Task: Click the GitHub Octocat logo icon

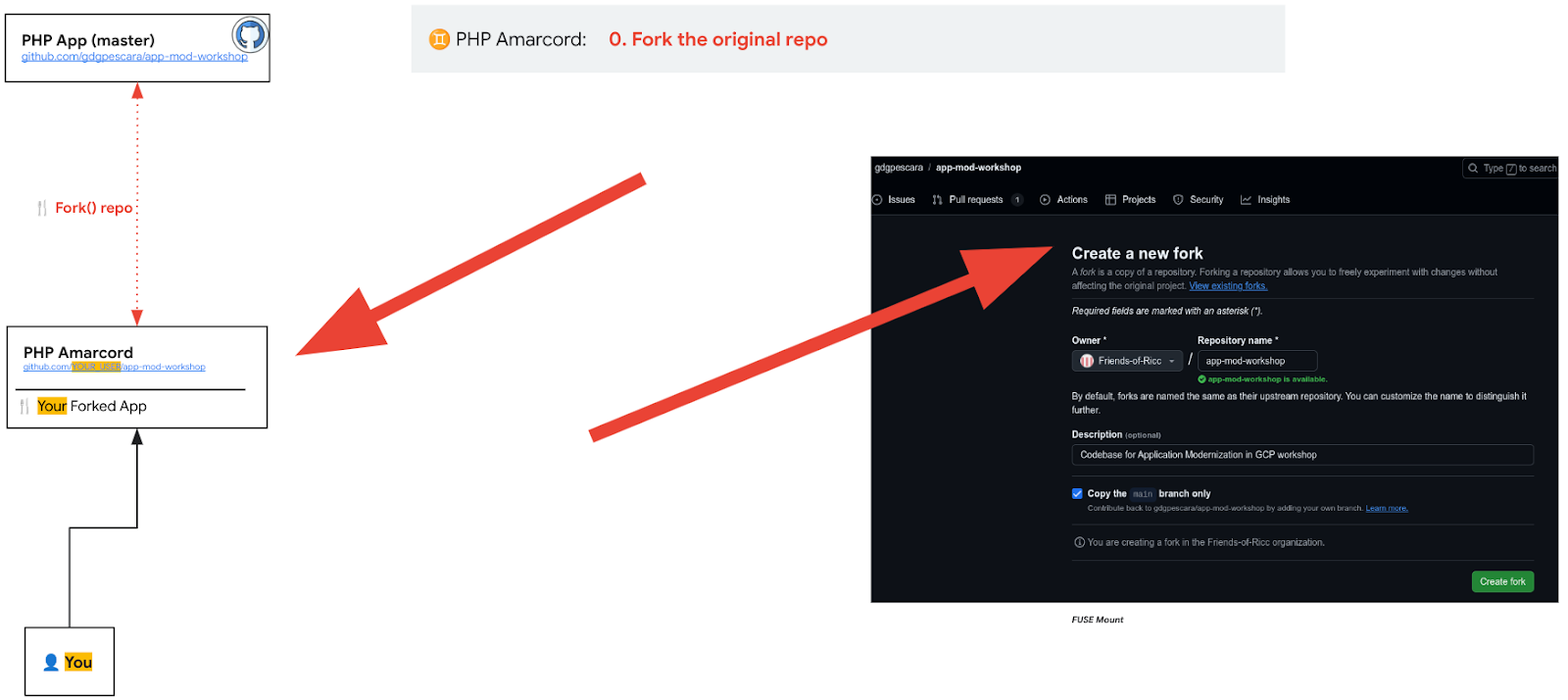Action: (250, 35)
